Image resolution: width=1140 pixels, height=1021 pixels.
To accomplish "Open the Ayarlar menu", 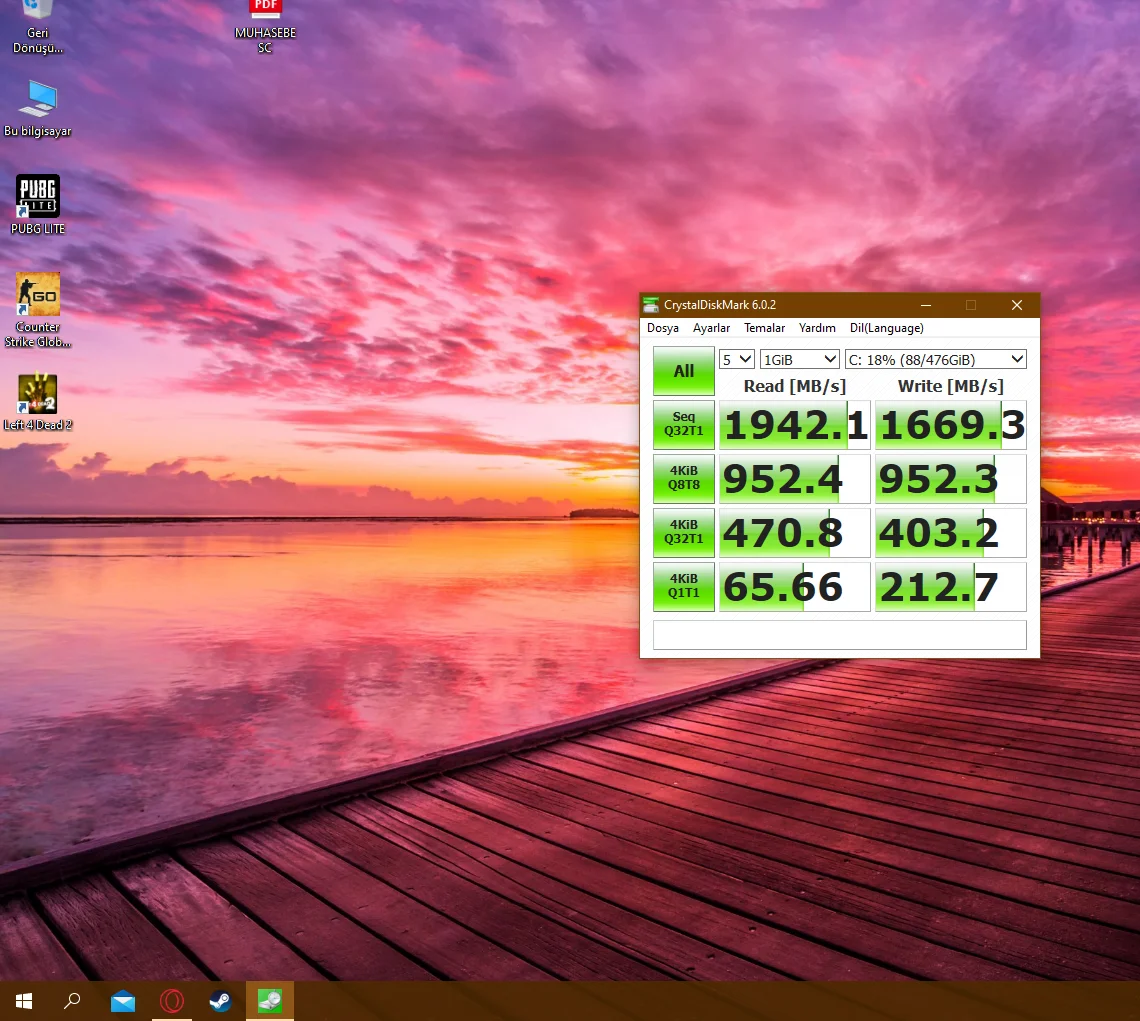I will [x=711, y=328].
